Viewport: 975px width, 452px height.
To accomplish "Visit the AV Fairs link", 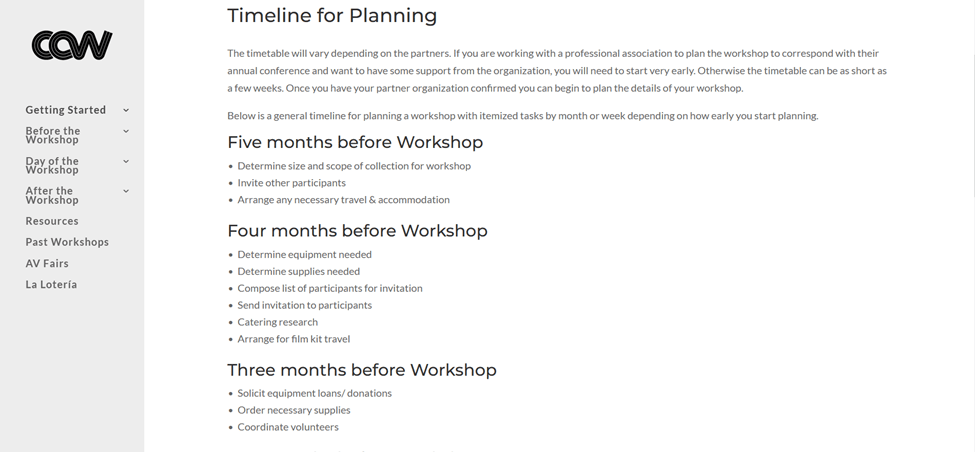I will point(47,263).
